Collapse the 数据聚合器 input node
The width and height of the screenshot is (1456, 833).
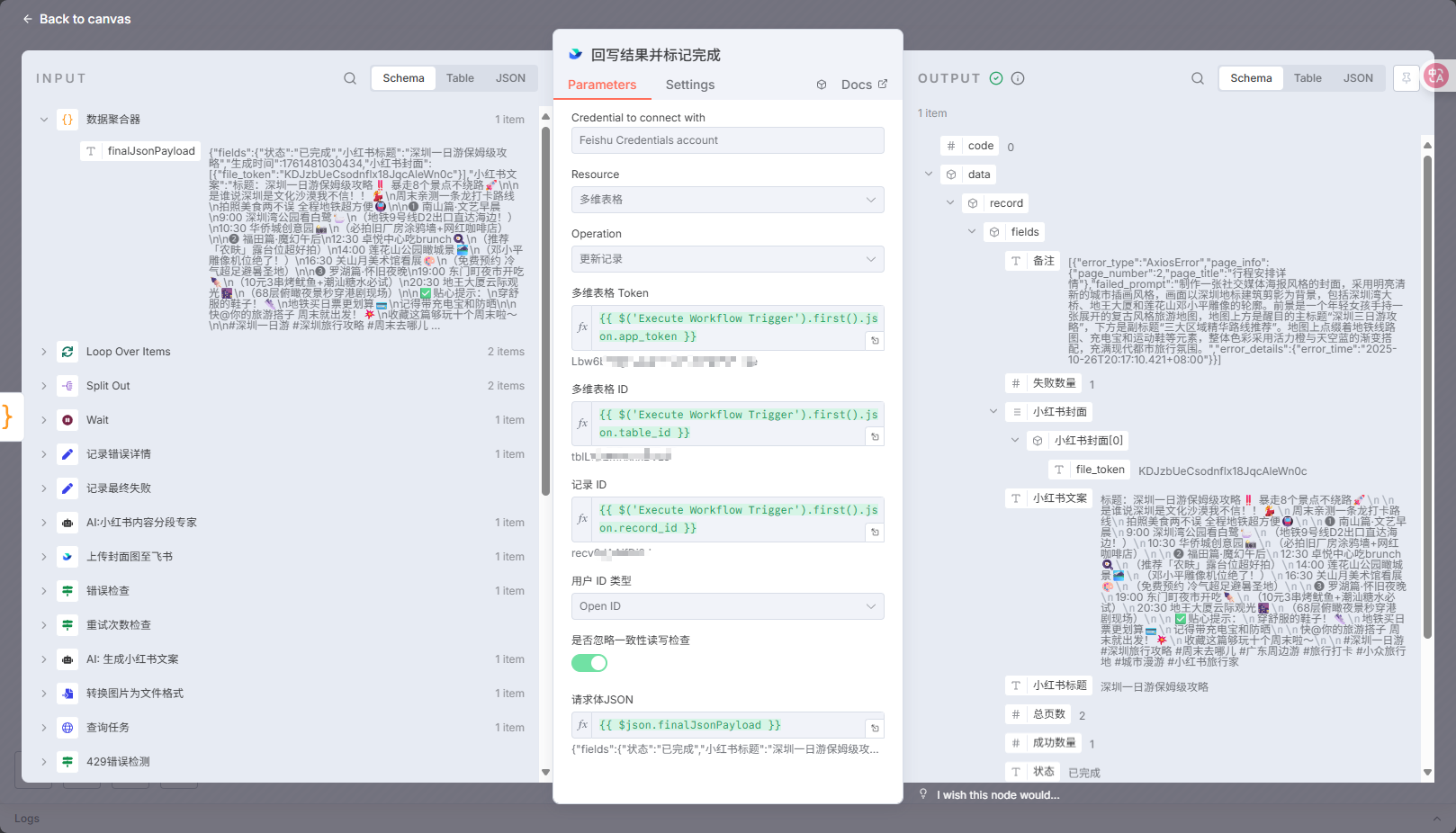43,120
